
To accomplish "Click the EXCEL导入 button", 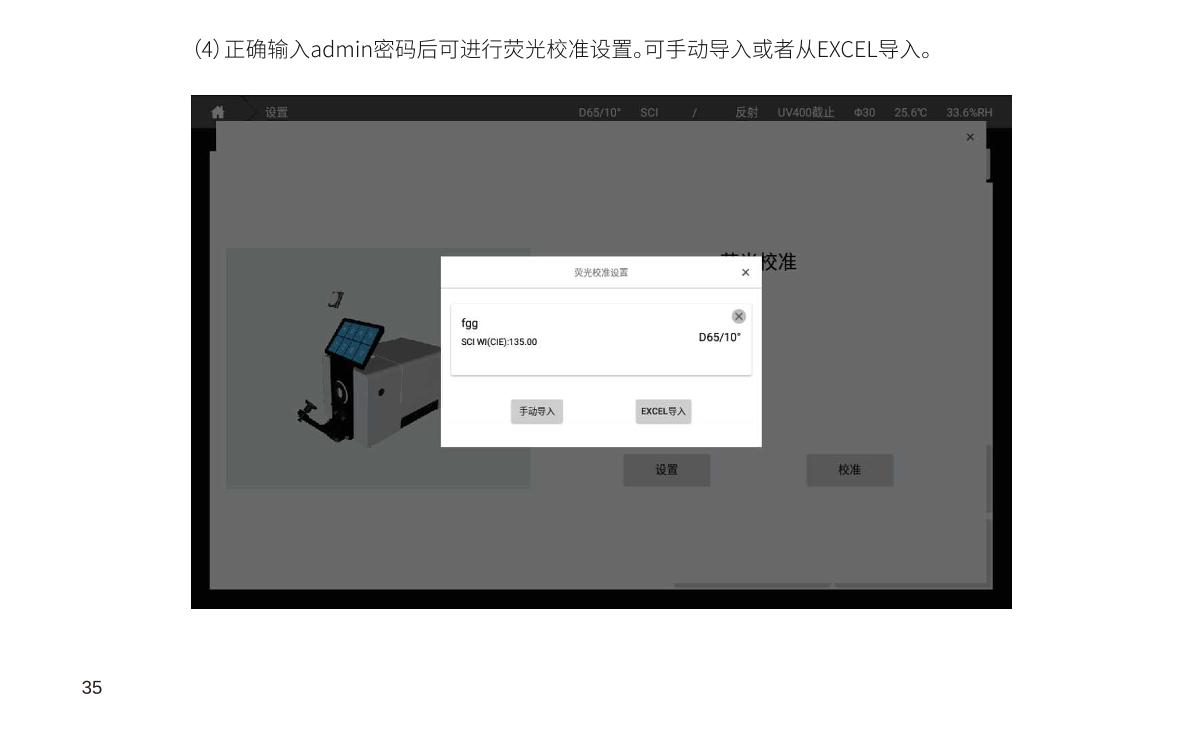I will click(663, 412).
